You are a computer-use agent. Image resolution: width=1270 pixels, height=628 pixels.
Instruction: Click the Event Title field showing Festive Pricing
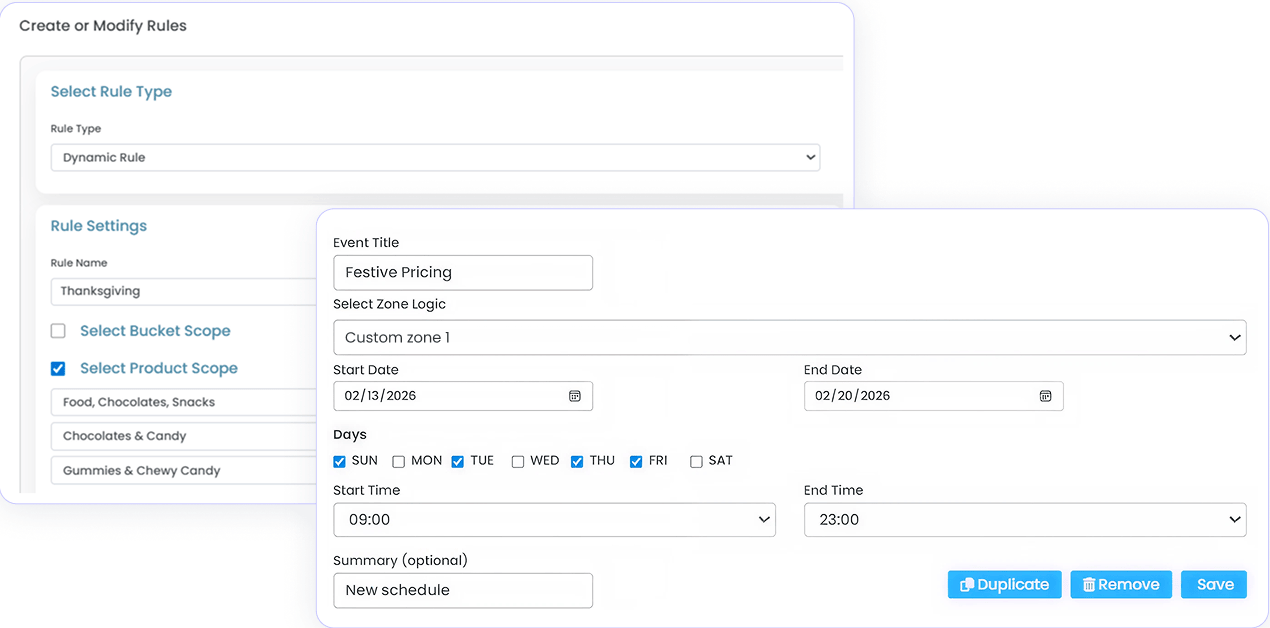[462, 272]
